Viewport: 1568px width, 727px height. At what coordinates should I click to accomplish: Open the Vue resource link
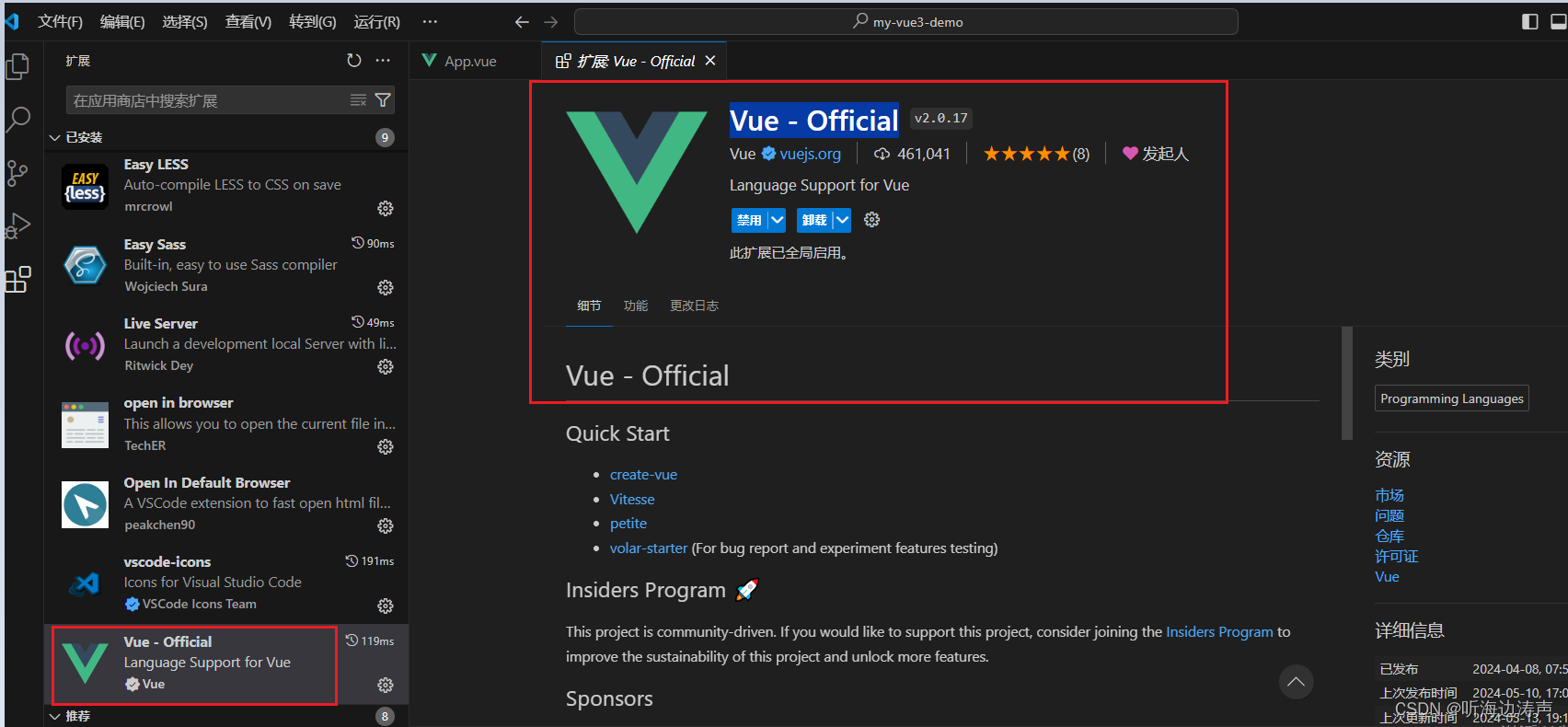pyautogui.click(x=1387, y=576)
